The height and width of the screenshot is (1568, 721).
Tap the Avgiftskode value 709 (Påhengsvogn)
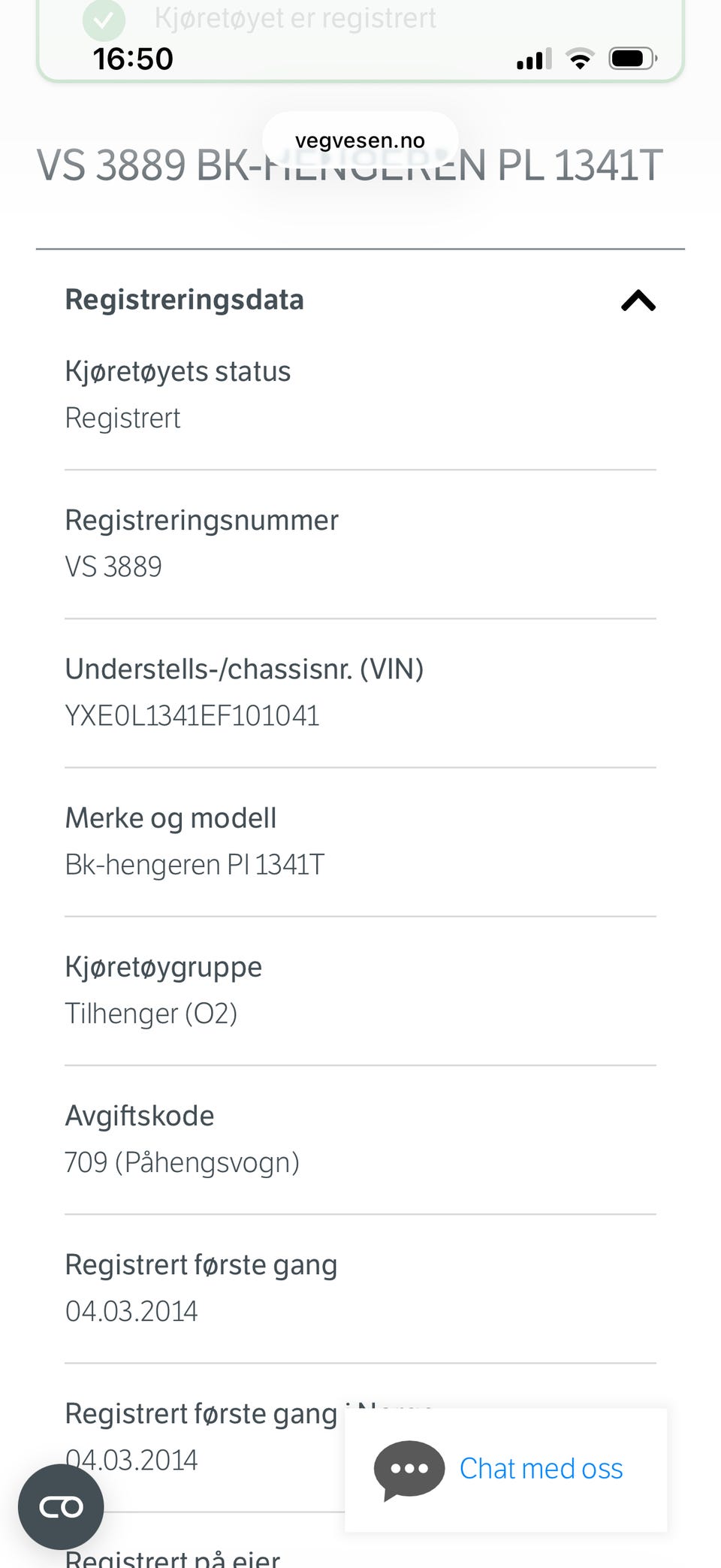click(x=183, y=1162)
